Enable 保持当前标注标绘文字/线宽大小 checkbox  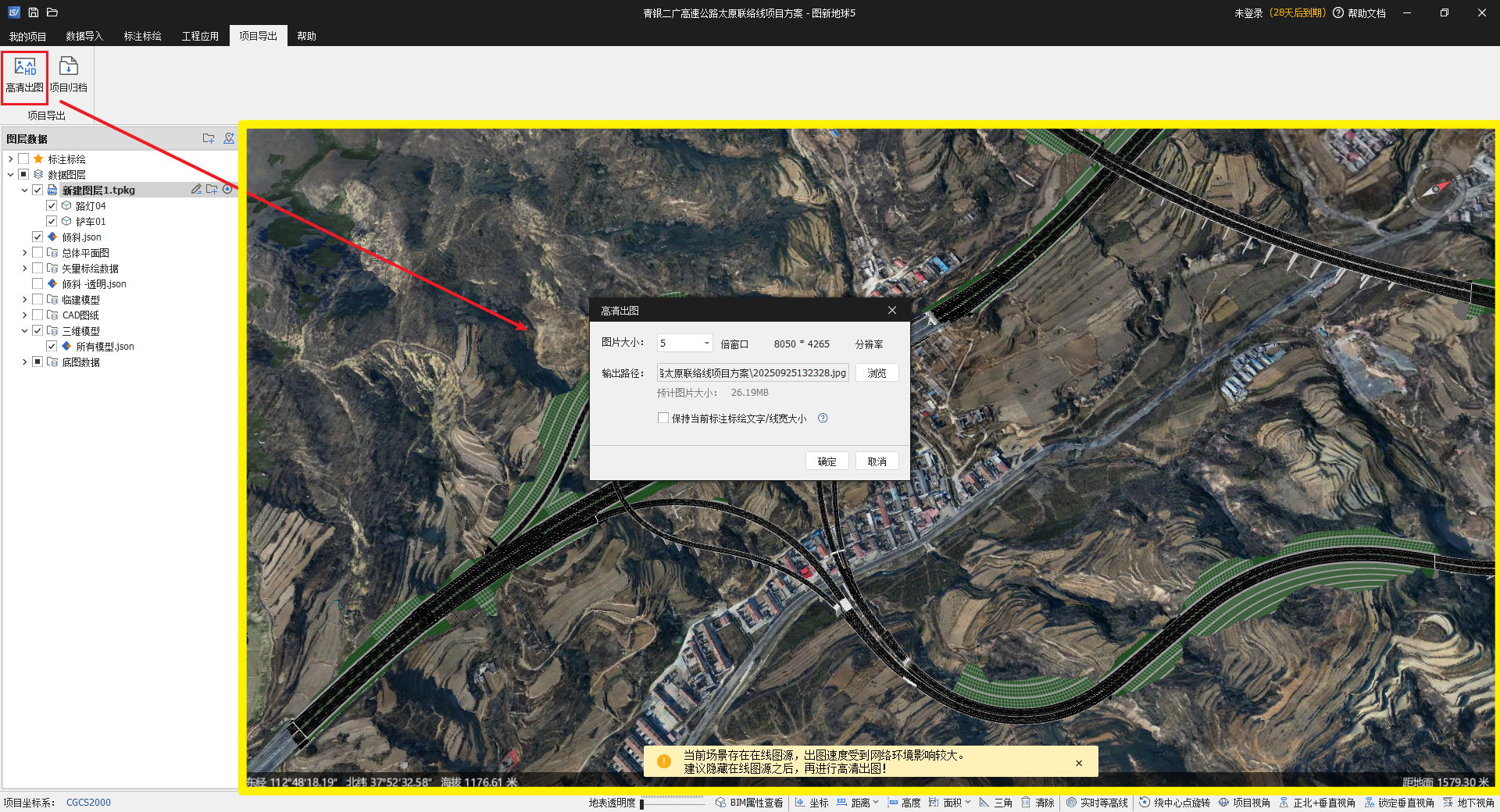pos(663,418)
